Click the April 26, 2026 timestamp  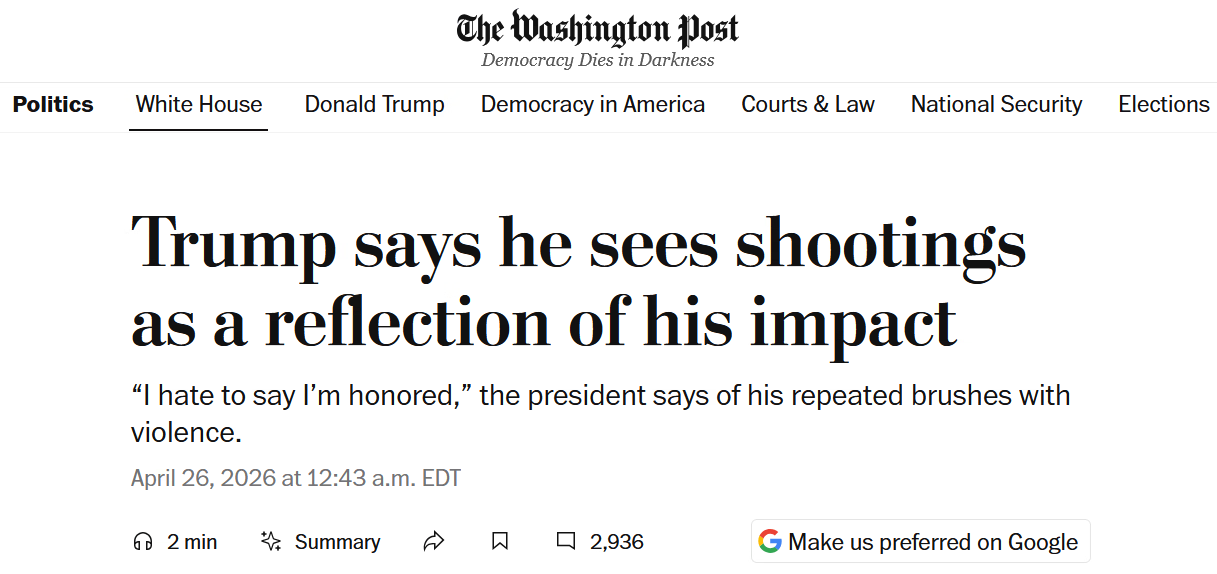click(296, 478)
